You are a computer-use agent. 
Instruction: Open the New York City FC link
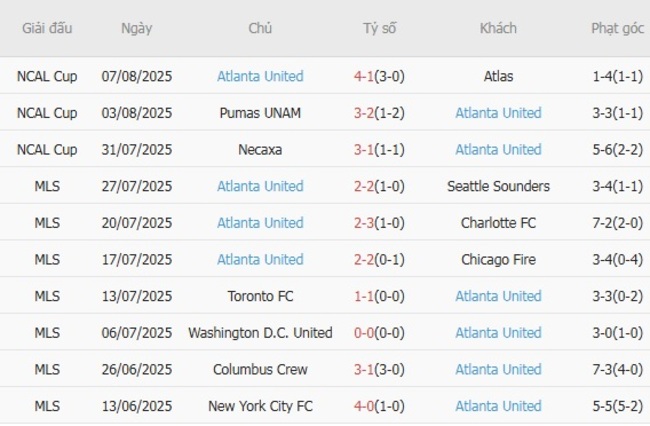click(260, 406)
